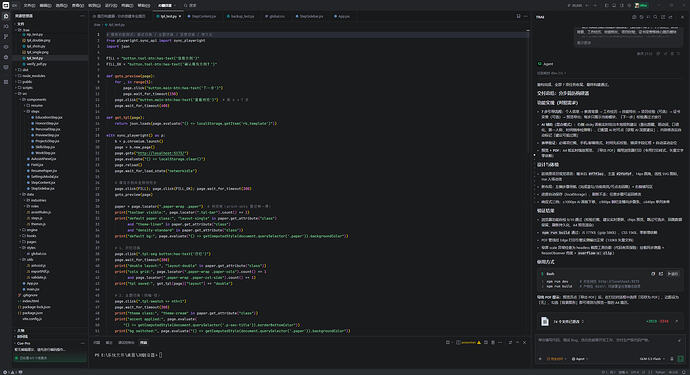
Task: Switch to the StepContent.jsx editor tab
Action: tap(202, 16)
